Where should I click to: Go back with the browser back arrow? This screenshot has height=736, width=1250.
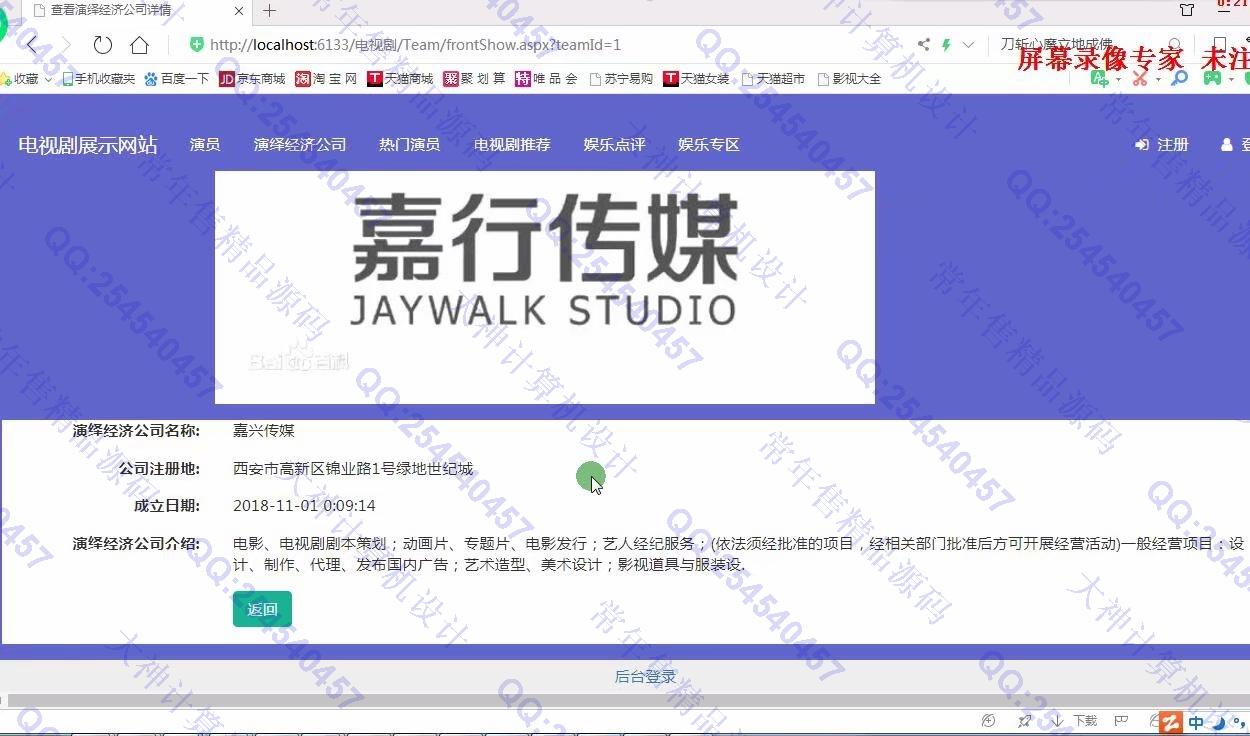point(32,45)
